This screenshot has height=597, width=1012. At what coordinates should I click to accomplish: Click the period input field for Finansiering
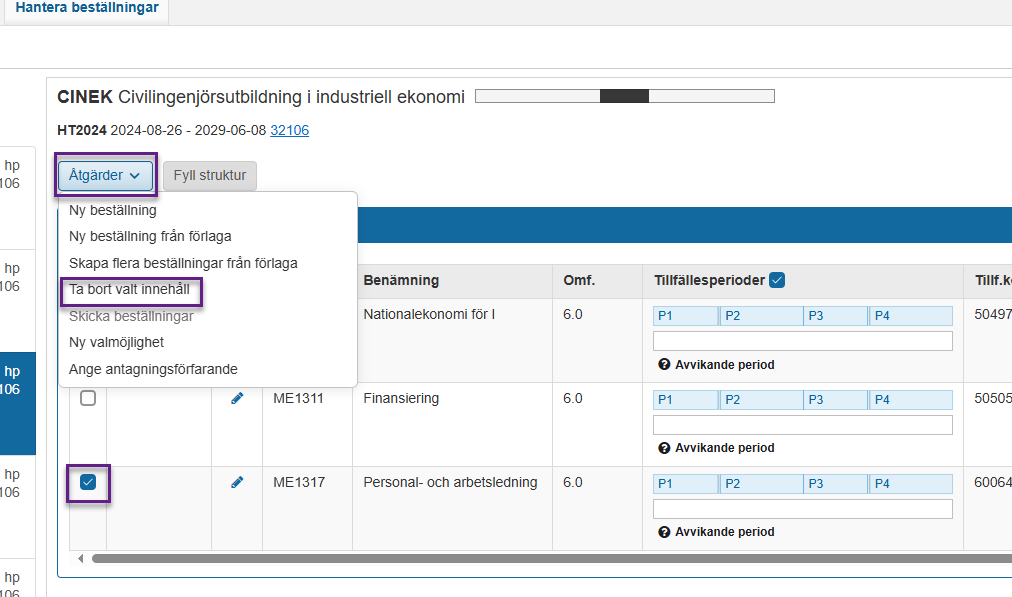[802, 425]
